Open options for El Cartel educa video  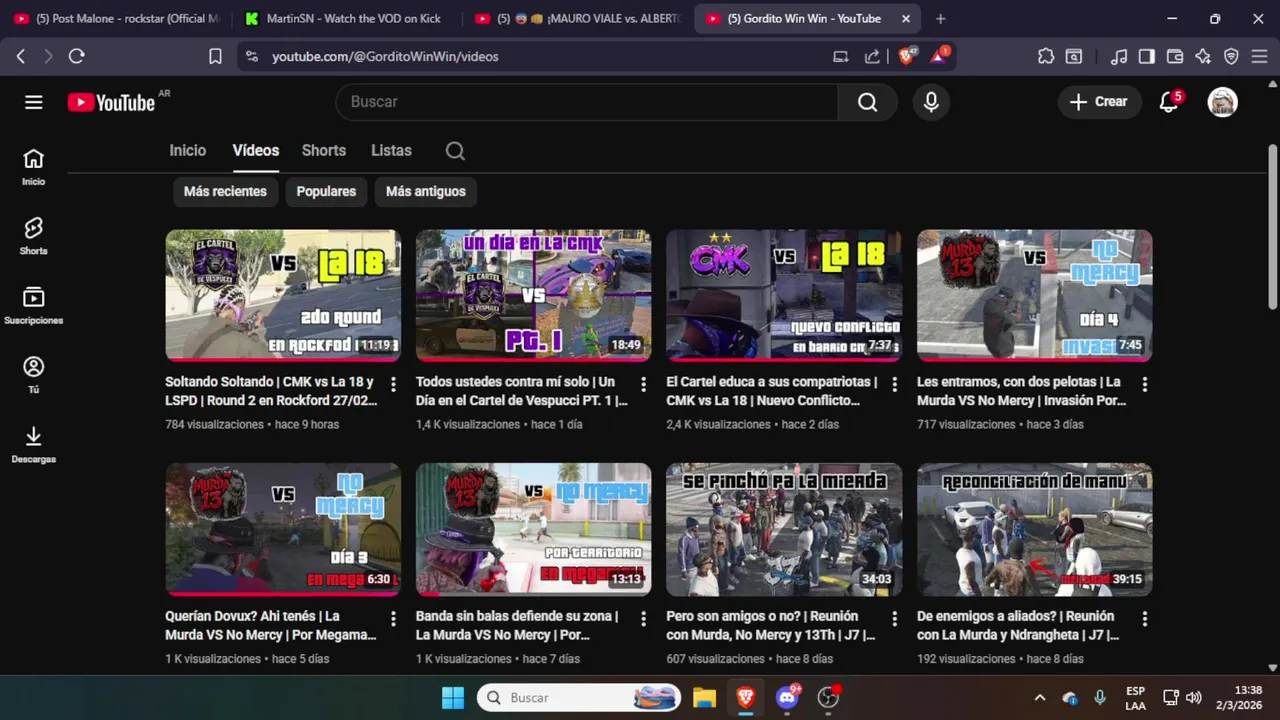coord(894,384)
